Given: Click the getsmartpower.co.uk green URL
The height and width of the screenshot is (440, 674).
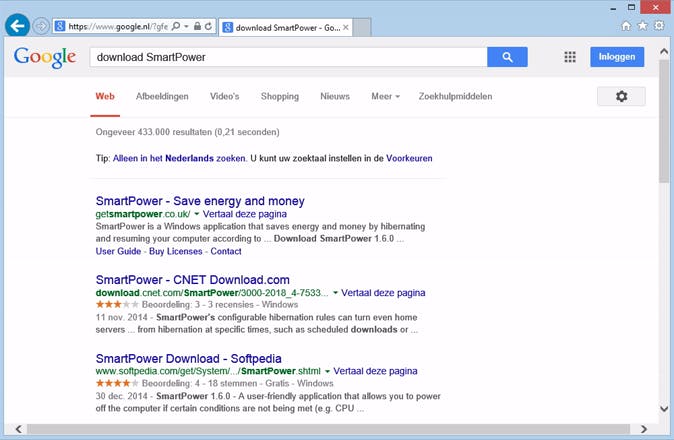Looking at the screenshot, I should (143, 214).
